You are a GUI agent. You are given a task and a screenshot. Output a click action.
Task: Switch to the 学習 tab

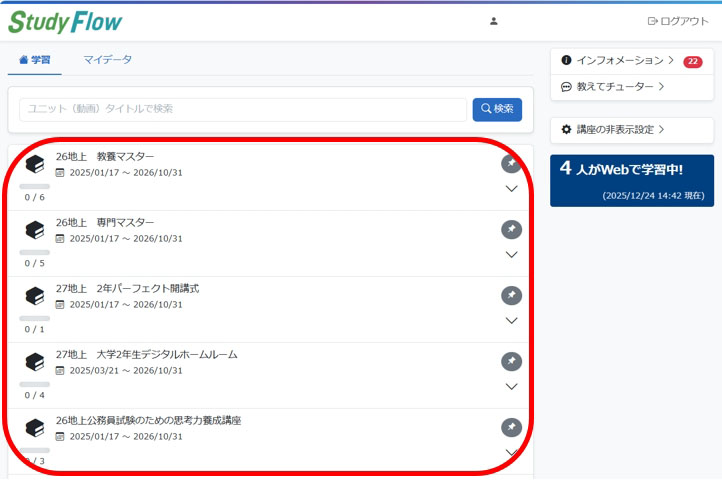click(x=35, y=60)
